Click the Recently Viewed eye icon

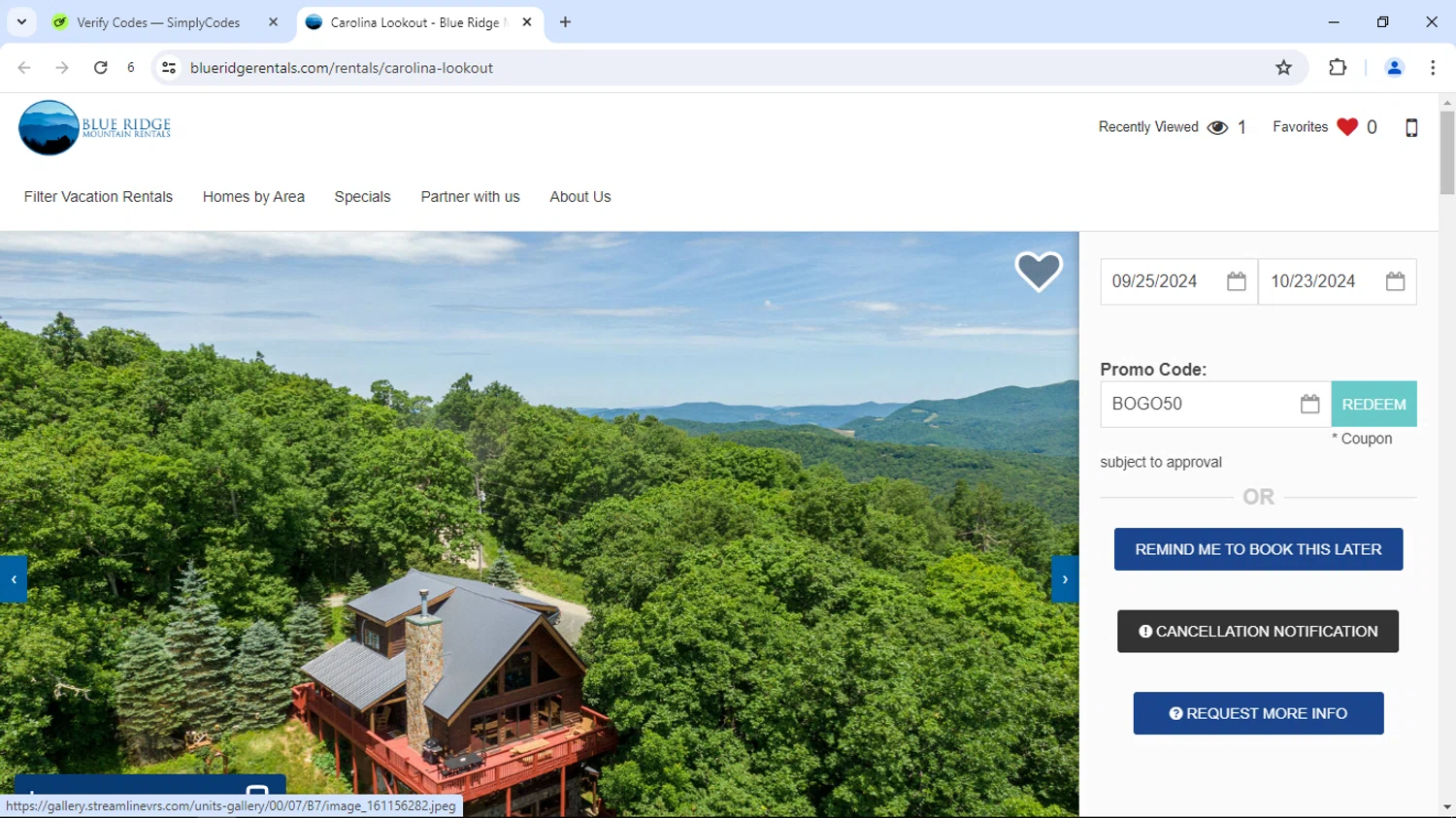pos(1217,127)
